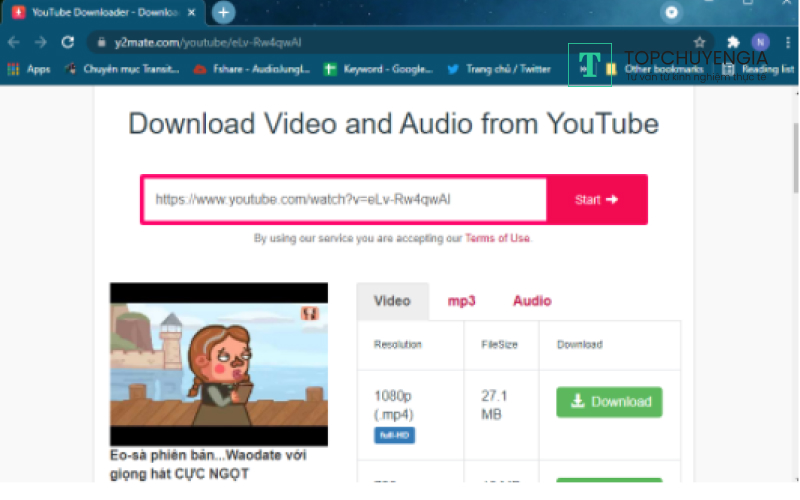Download the 1080p mp4 video
This screenshot has width=800, height=500.
point(609,402)
